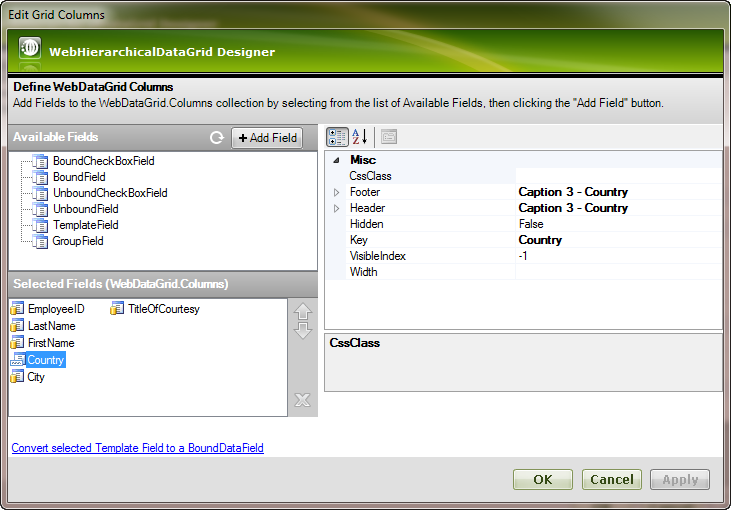Select the EmployeeID column
Image resolution: width=731 pixels, height=510 pixels.
click(x=55, y=309)
